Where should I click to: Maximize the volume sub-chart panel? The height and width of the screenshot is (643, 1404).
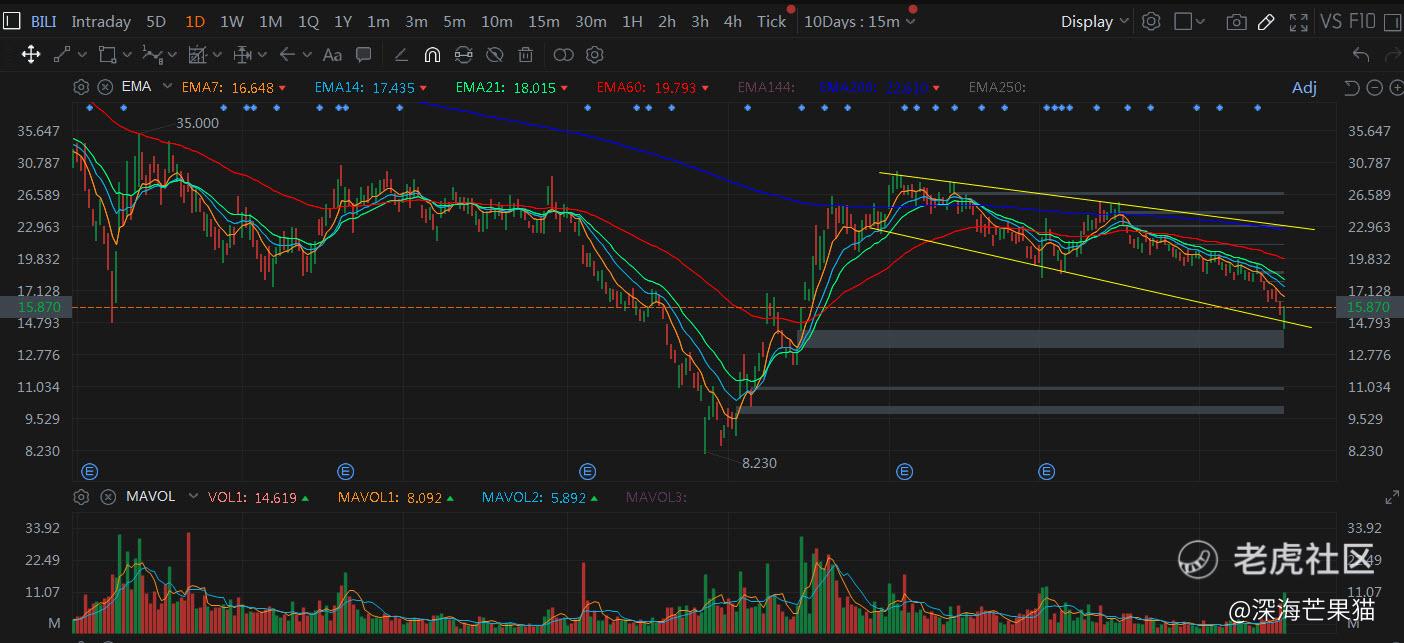pos(1391,497)
